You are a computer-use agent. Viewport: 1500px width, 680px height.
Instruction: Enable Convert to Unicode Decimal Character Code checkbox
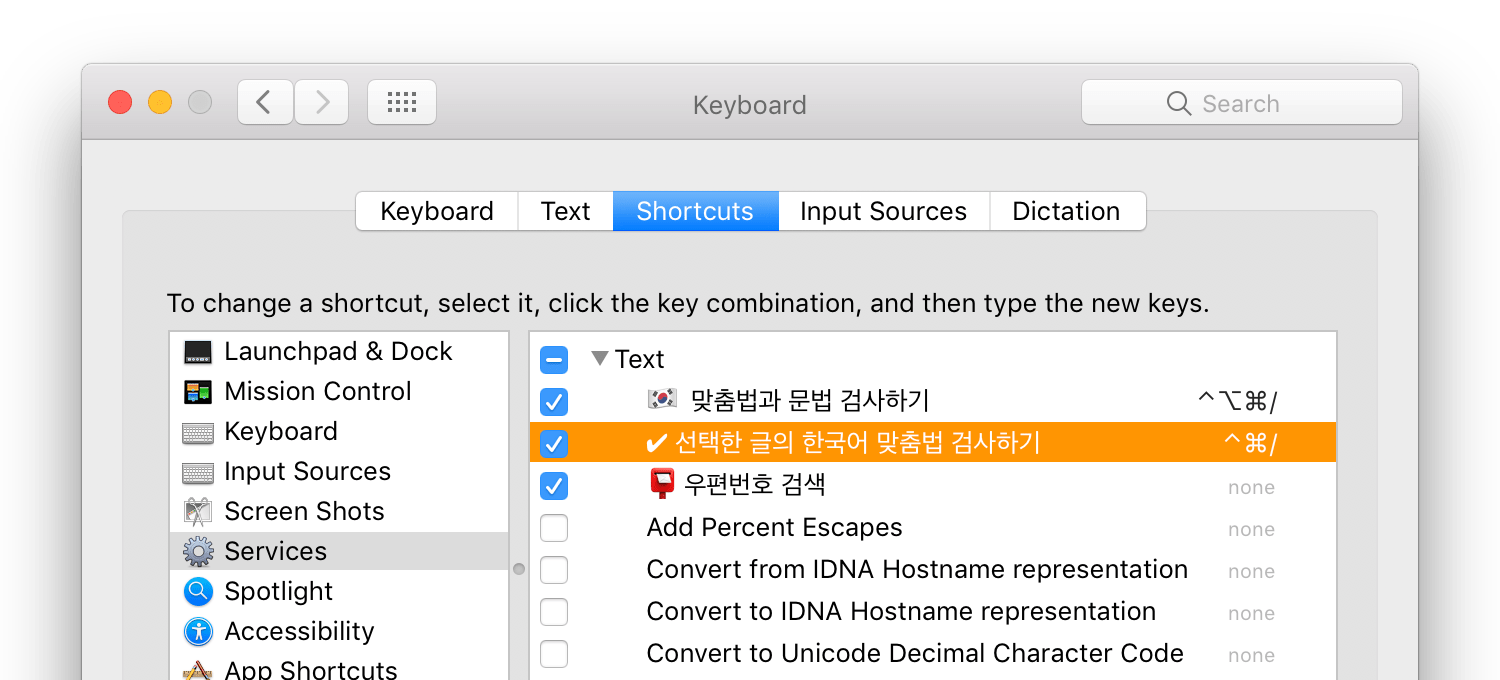tap(554, 654)
